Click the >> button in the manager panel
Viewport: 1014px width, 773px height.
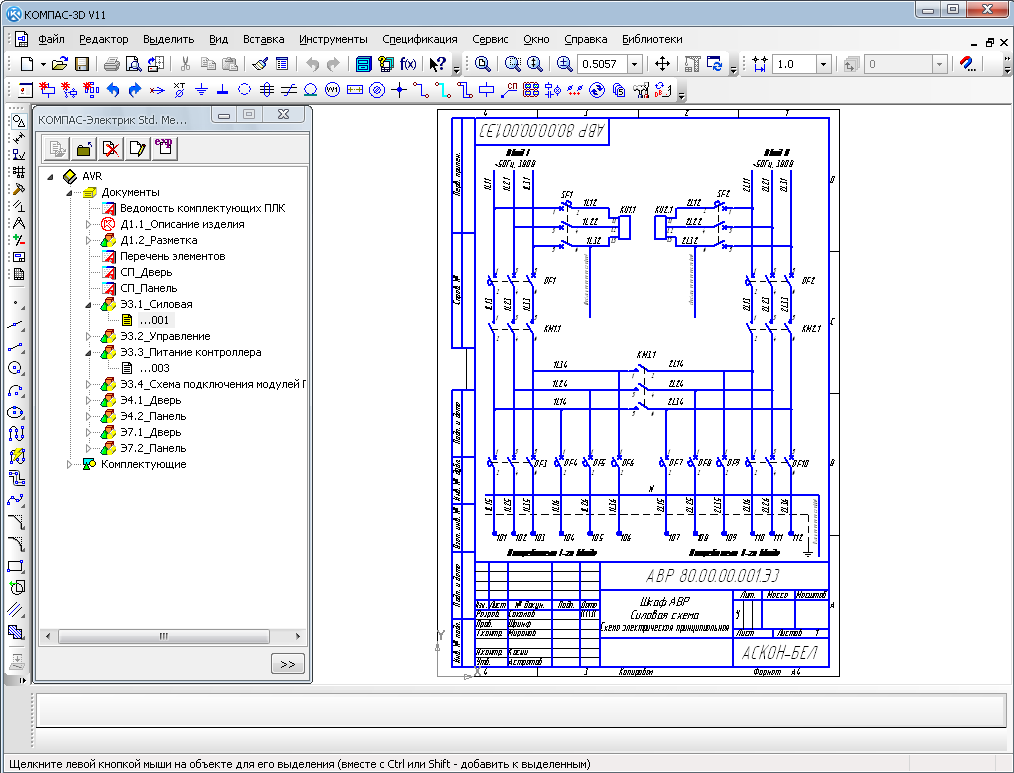pyautogui.click(x=287, y=663)
